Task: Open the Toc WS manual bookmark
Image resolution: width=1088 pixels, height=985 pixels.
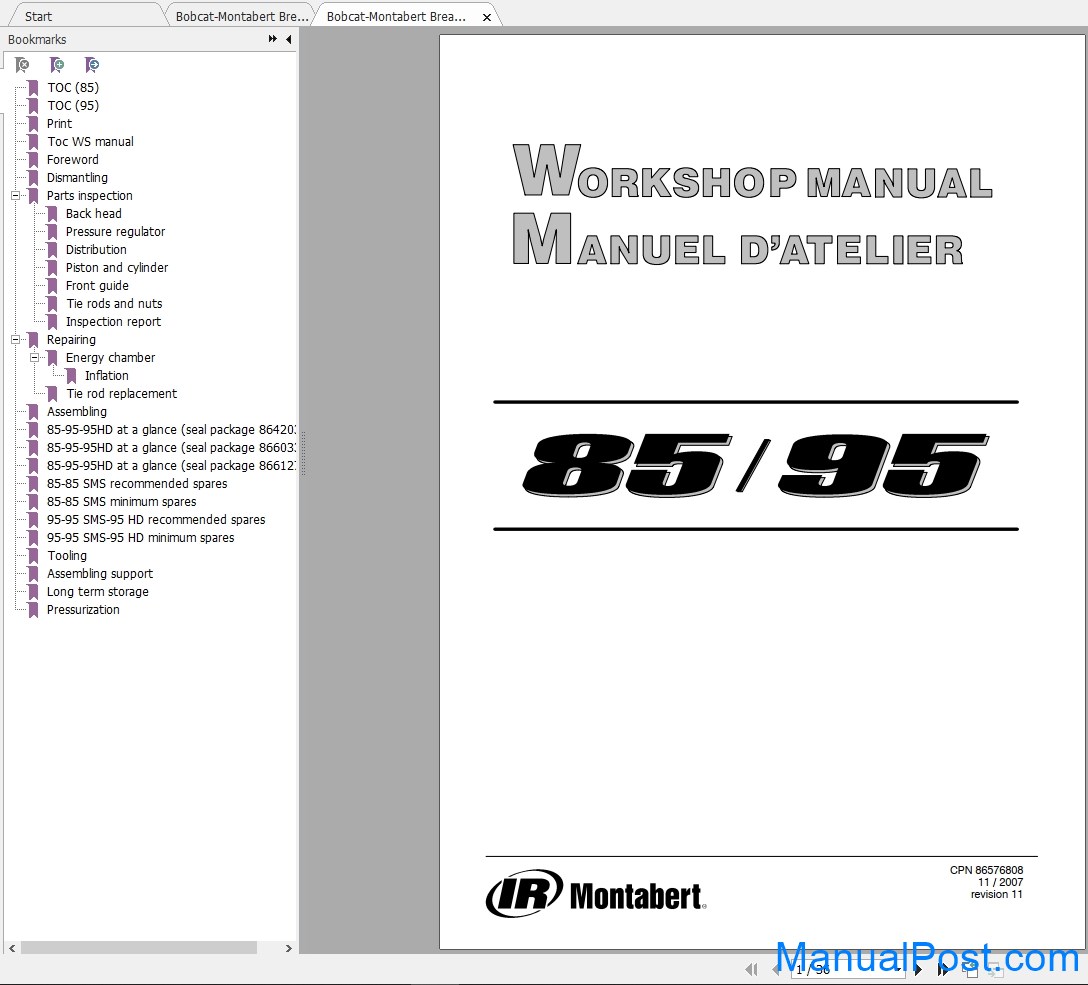Action: (x=90, y=142)
